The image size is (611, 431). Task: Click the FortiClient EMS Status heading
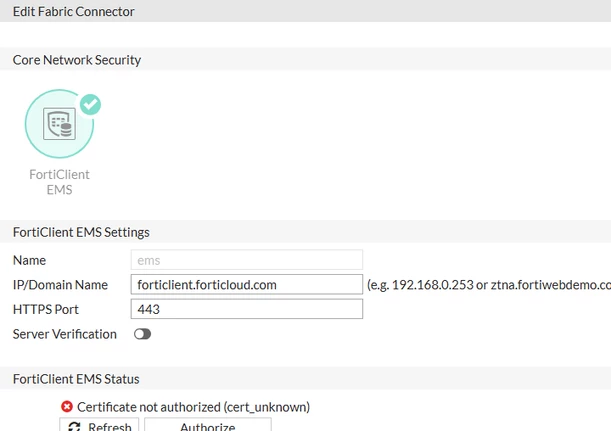click(76, 379)
